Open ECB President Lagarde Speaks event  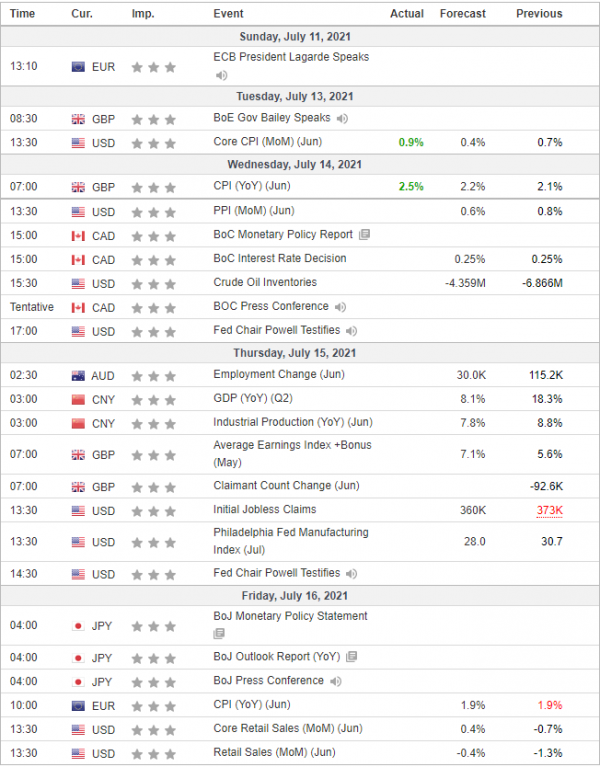coord(291,57)
